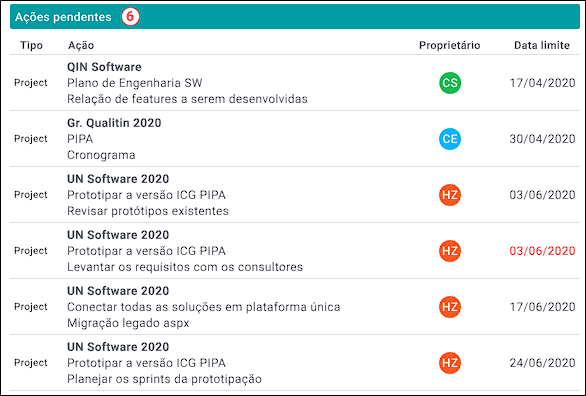Click the red pending count badge 6

pyautogui.click(x=130, y=17)
